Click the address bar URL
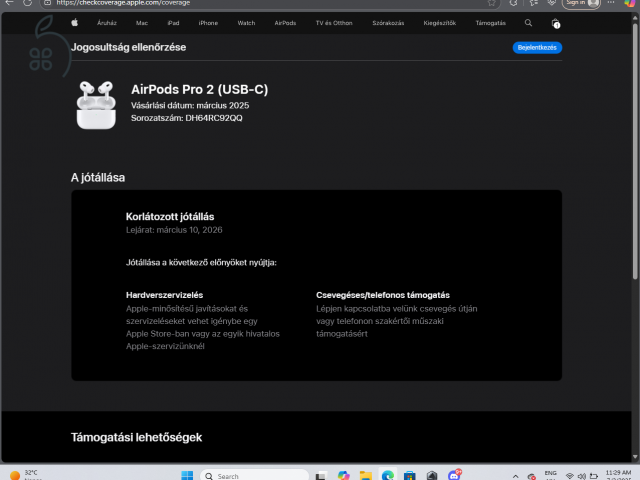The height and width of the screenshot is (480, 640). click(x=123, y=2)
